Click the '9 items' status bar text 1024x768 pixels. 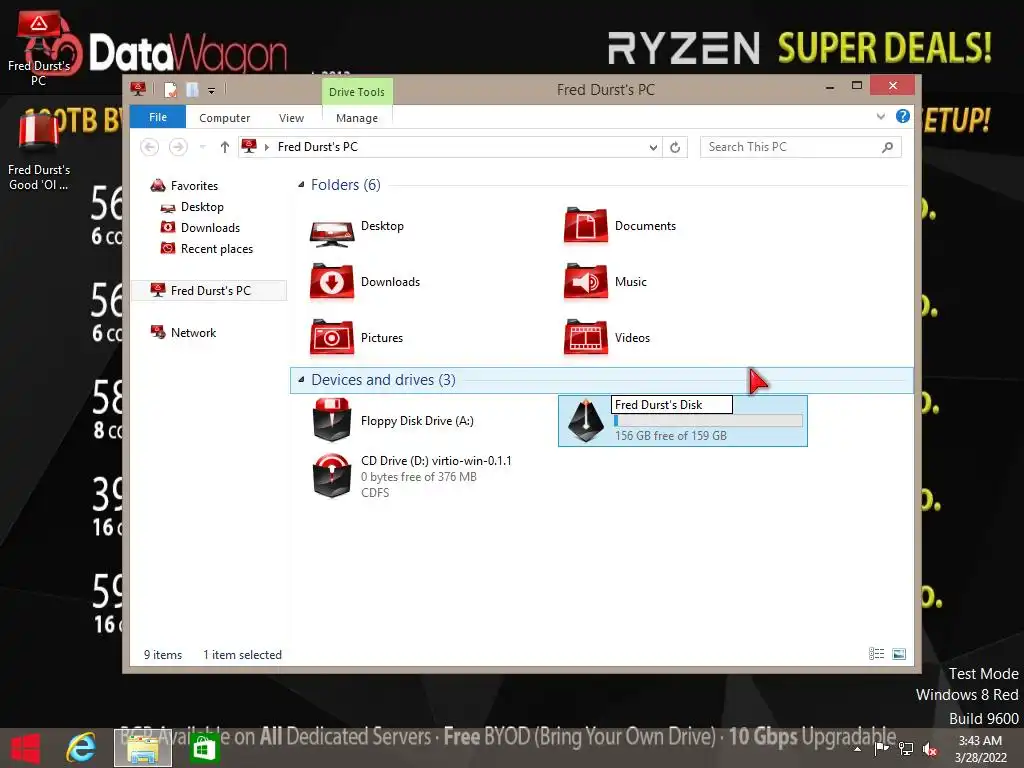(163, 655)
